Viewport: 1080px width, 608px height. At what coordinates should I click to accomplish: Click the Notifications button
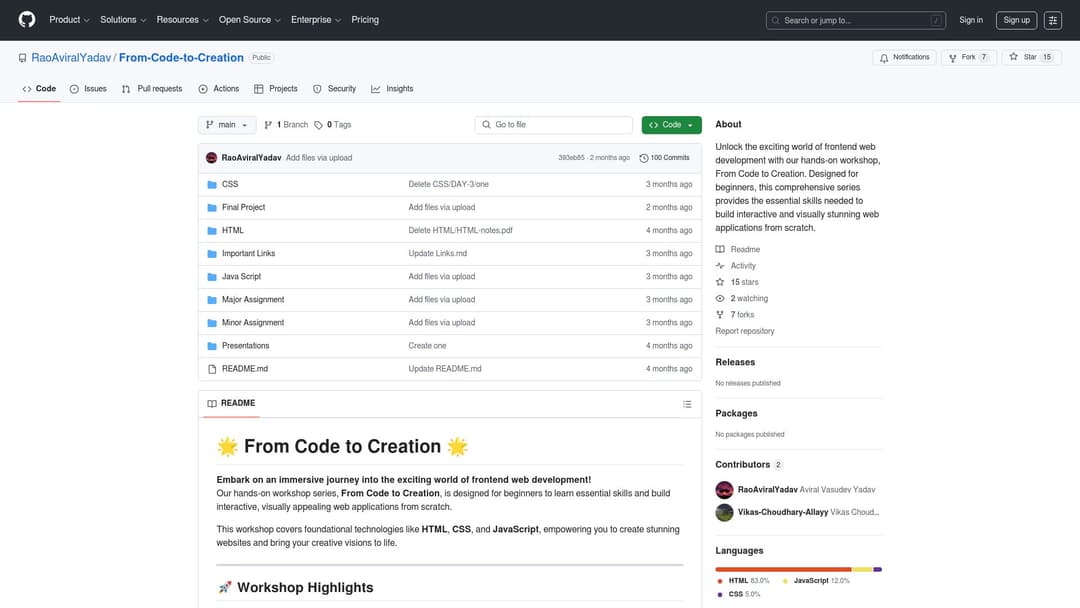point(904,58)
